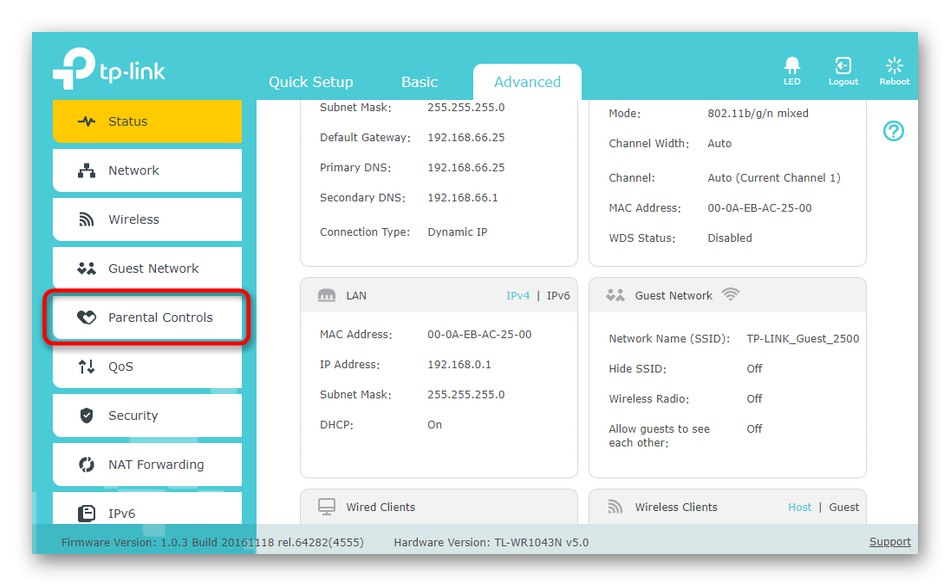Open the Network menu item
Image resolution: width=950 pixels, height=586 pixels.
[x=147, y=170]
